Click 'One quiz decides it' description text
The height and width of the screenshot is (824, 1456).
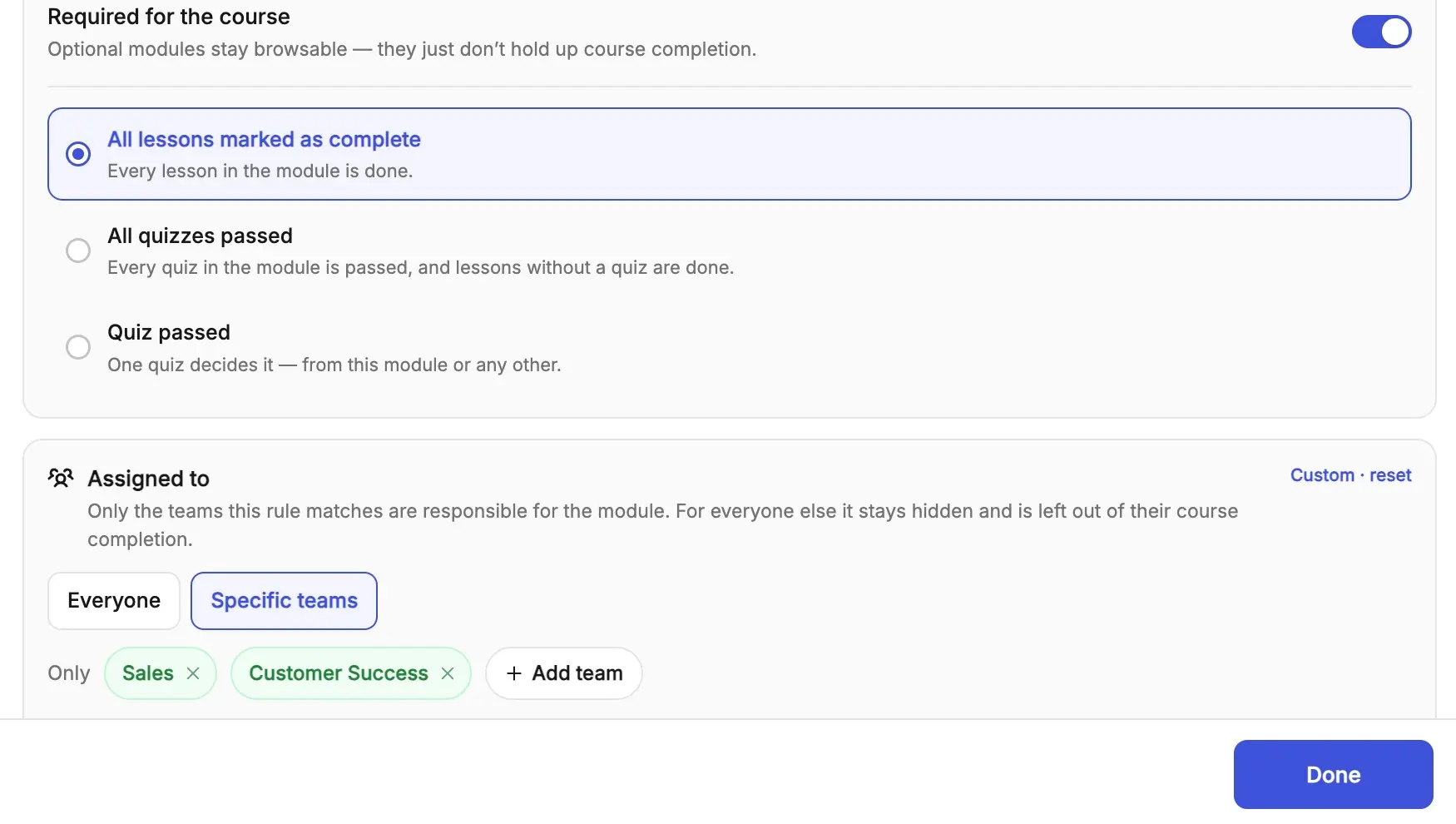point(334,365)
